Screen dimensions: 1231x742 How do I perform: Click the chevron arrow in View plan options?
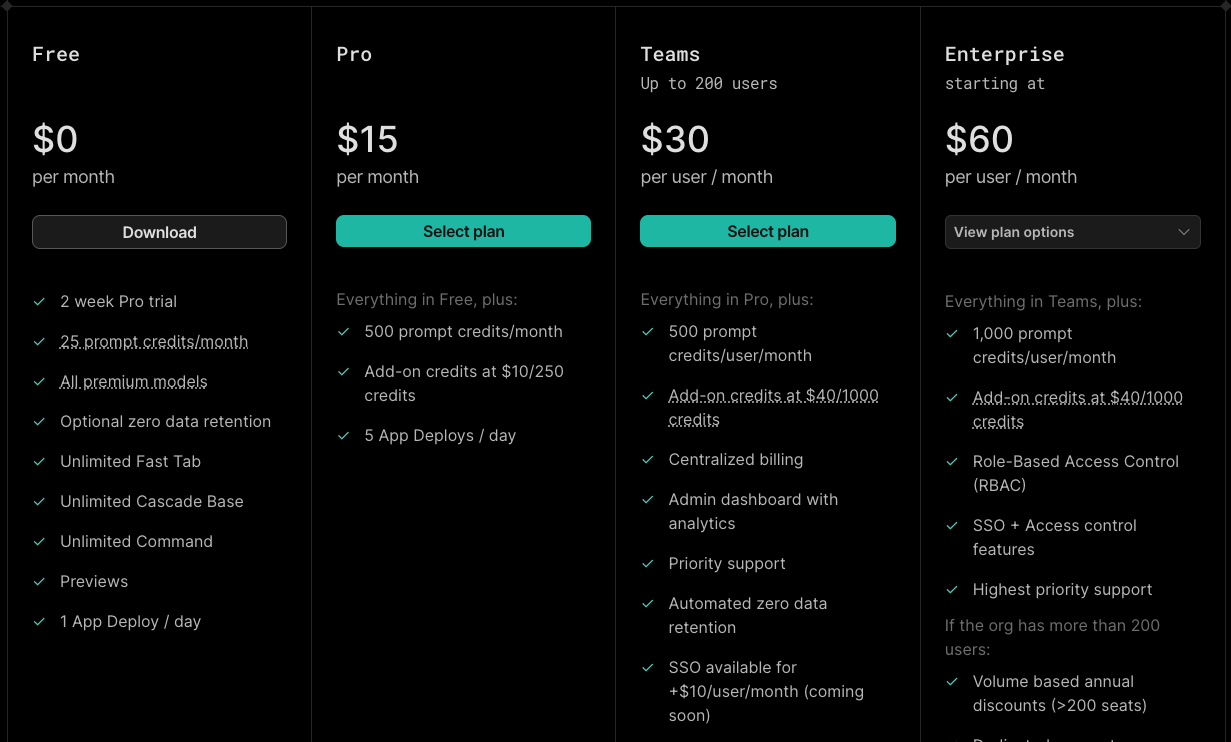[x=1184, y=232]
